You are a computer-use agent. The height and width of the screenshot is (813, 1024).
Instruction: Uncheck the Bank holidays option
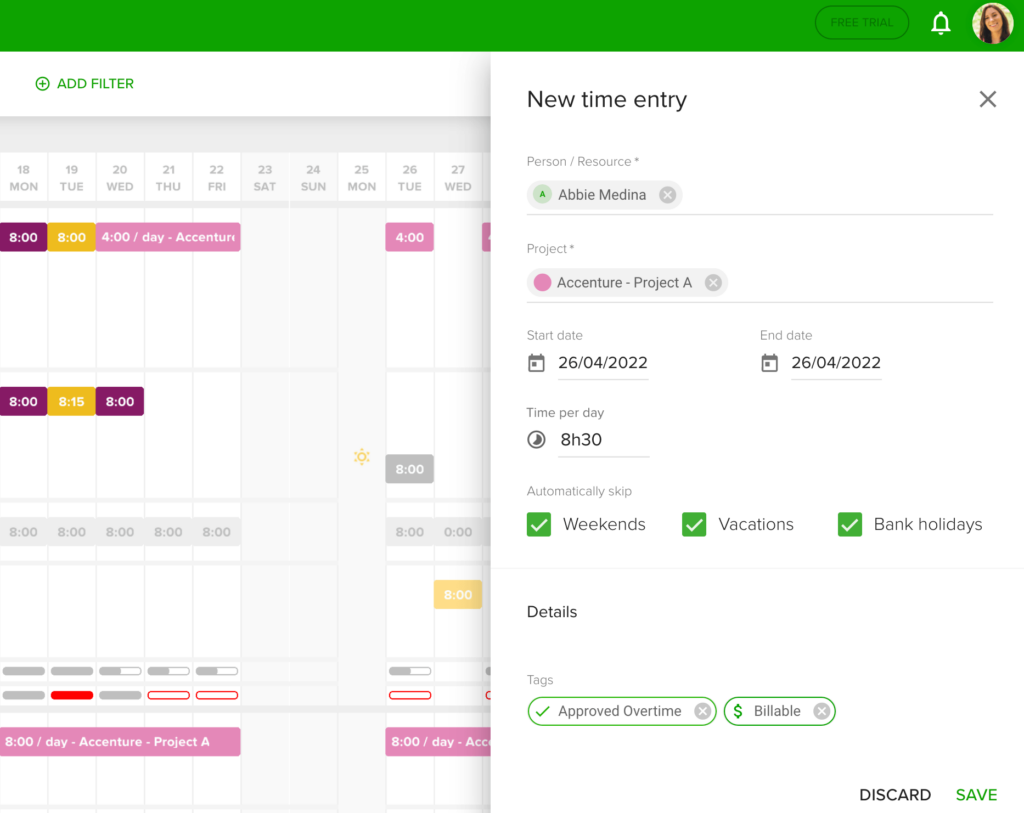tap(849, 523)
